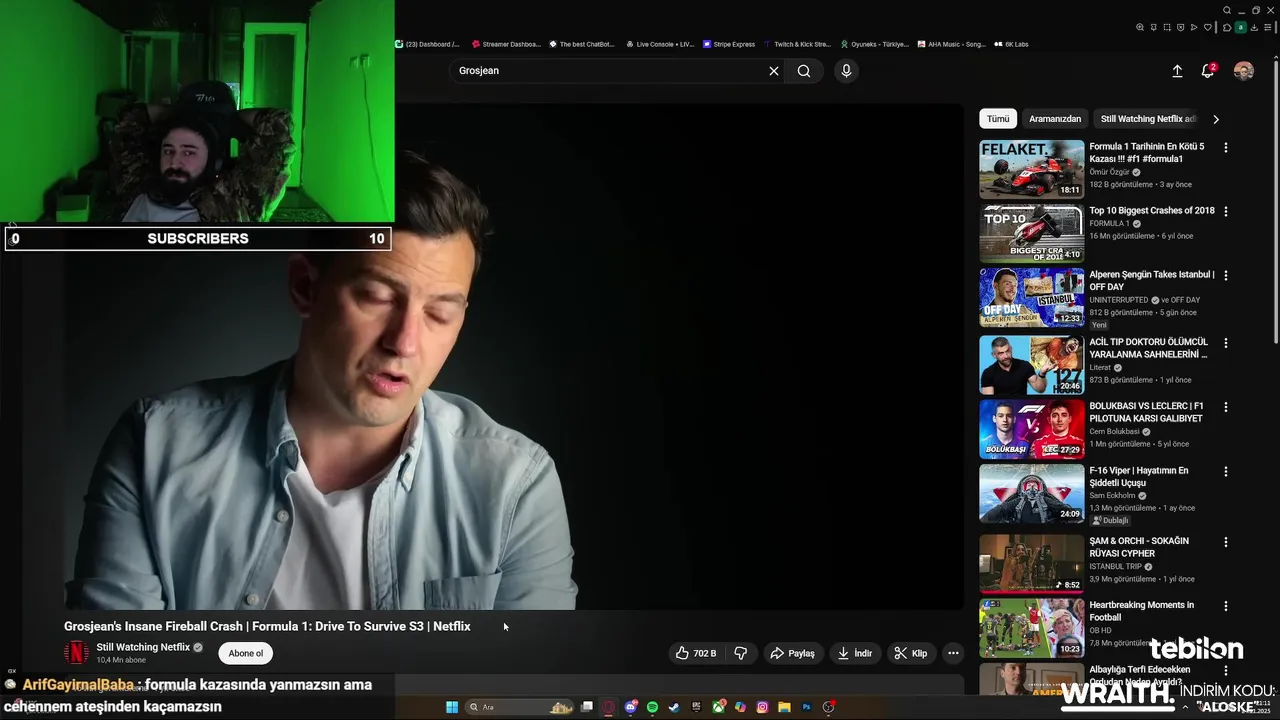The width and height of the screenshot is (1280, 720).
Task: Open ŞAM & ORCHI cypher thumbnail
Action: [1031, 563]
